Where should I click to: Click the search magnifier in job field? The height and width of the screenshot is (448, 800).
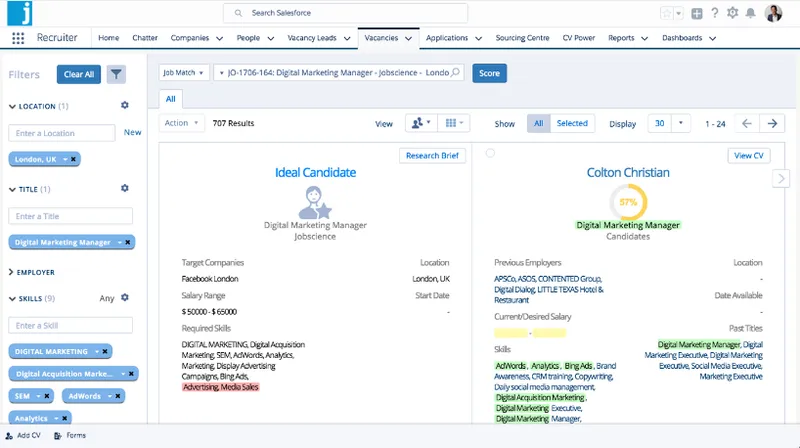(455, 72)
